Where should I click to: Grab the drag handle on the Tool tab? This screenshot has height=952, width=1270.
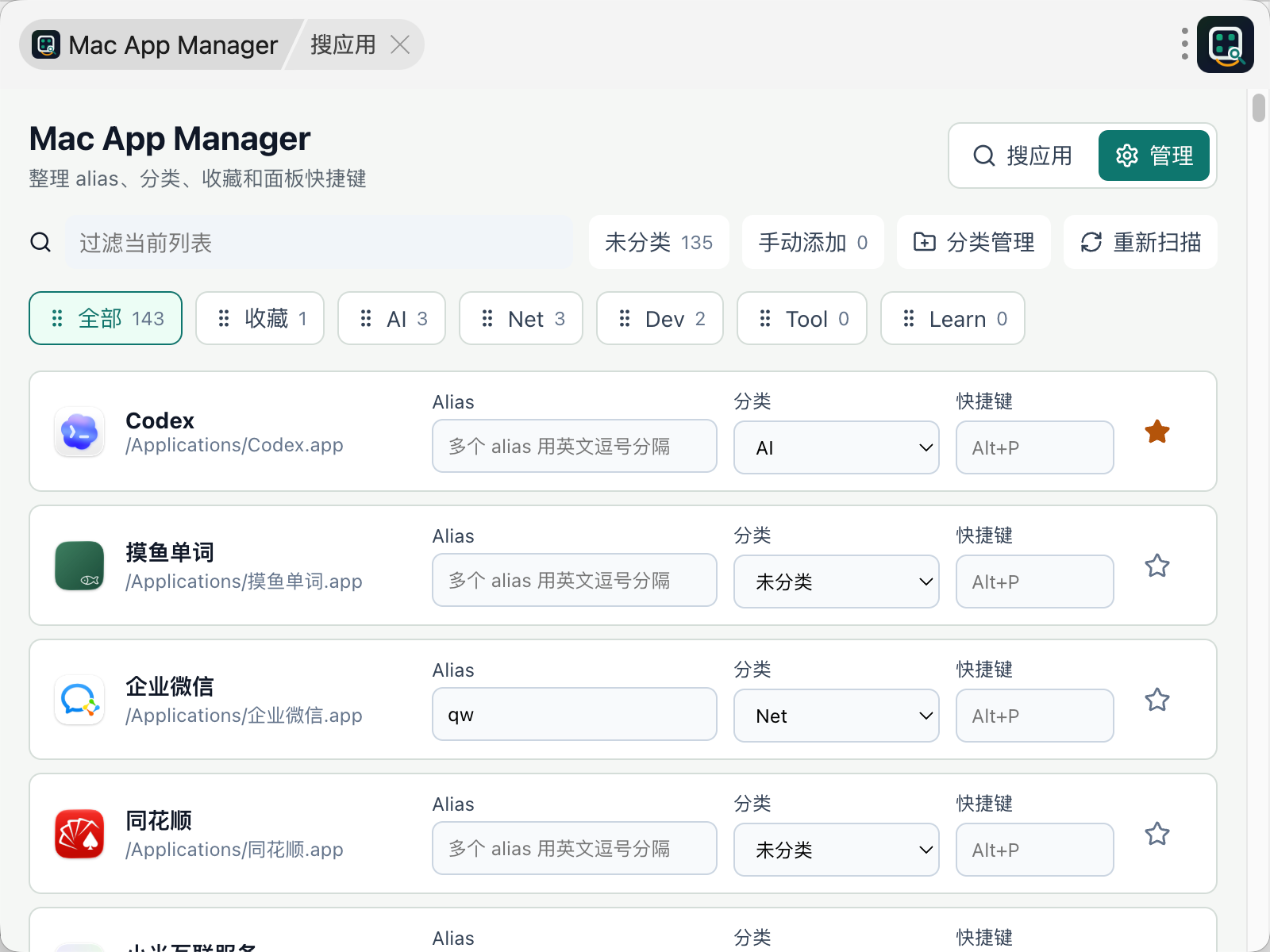(x=765, y=318)
